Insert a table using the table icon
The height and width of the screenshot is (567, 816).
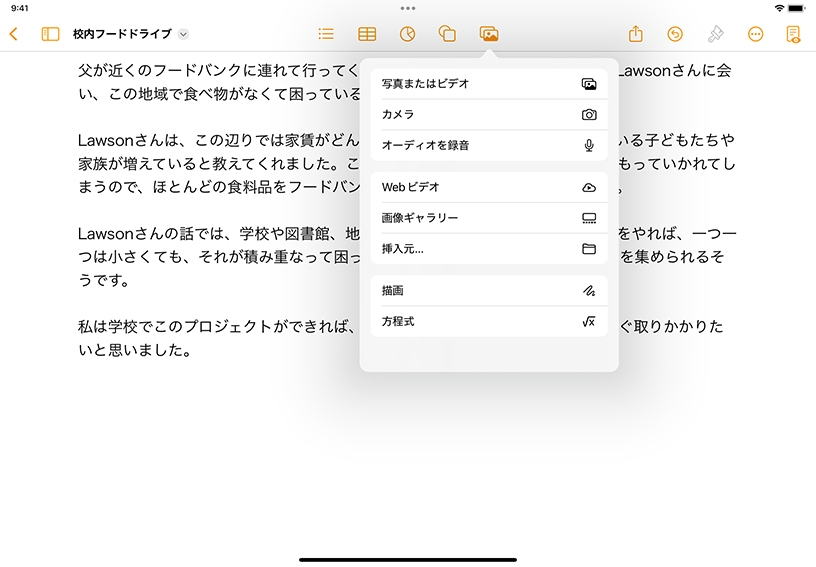[367, 34]
